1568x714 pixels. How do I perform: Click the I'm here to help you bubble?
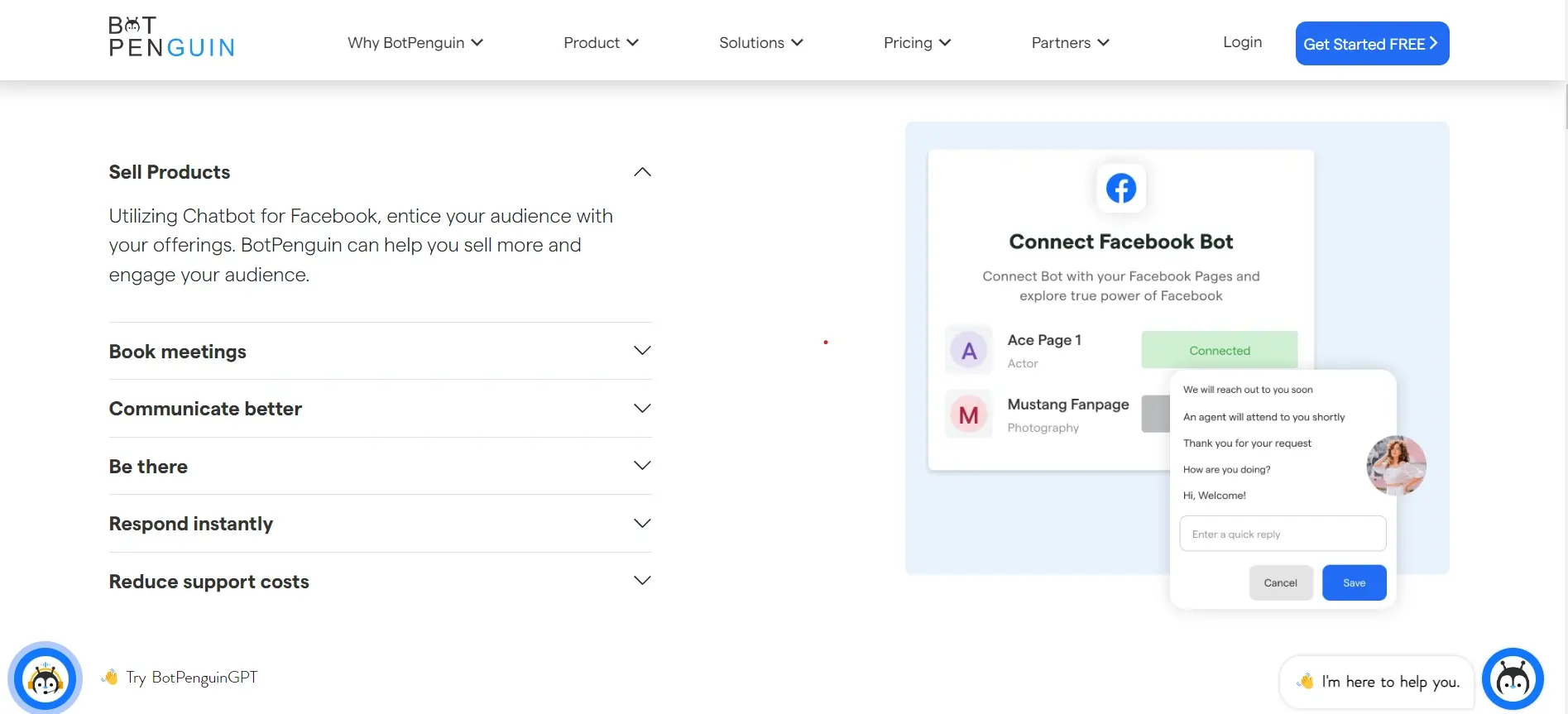pyautogui.click(x=1377, y=682)
